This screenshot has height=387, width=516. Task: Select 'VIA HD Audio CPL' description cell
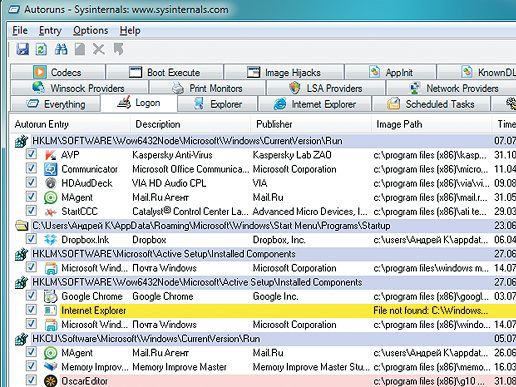pyautogui.click(x=169, y=183)
